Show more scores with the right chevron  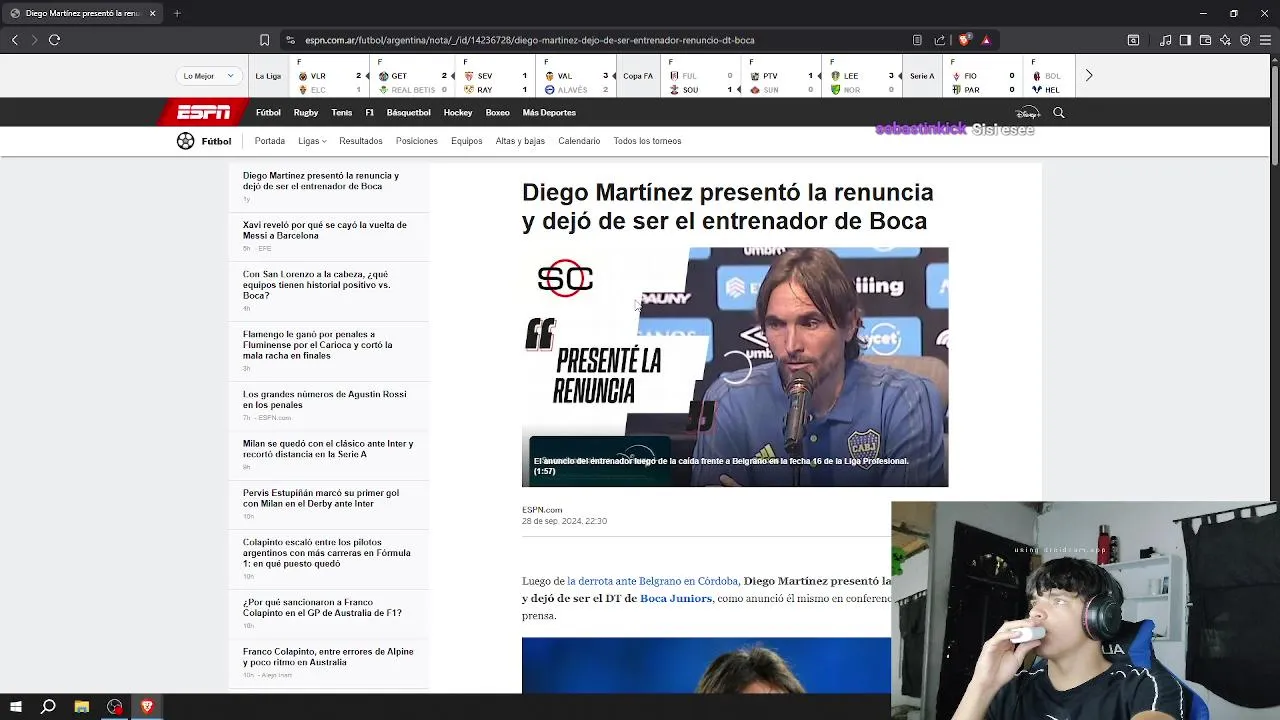[x=1089, y=76]
